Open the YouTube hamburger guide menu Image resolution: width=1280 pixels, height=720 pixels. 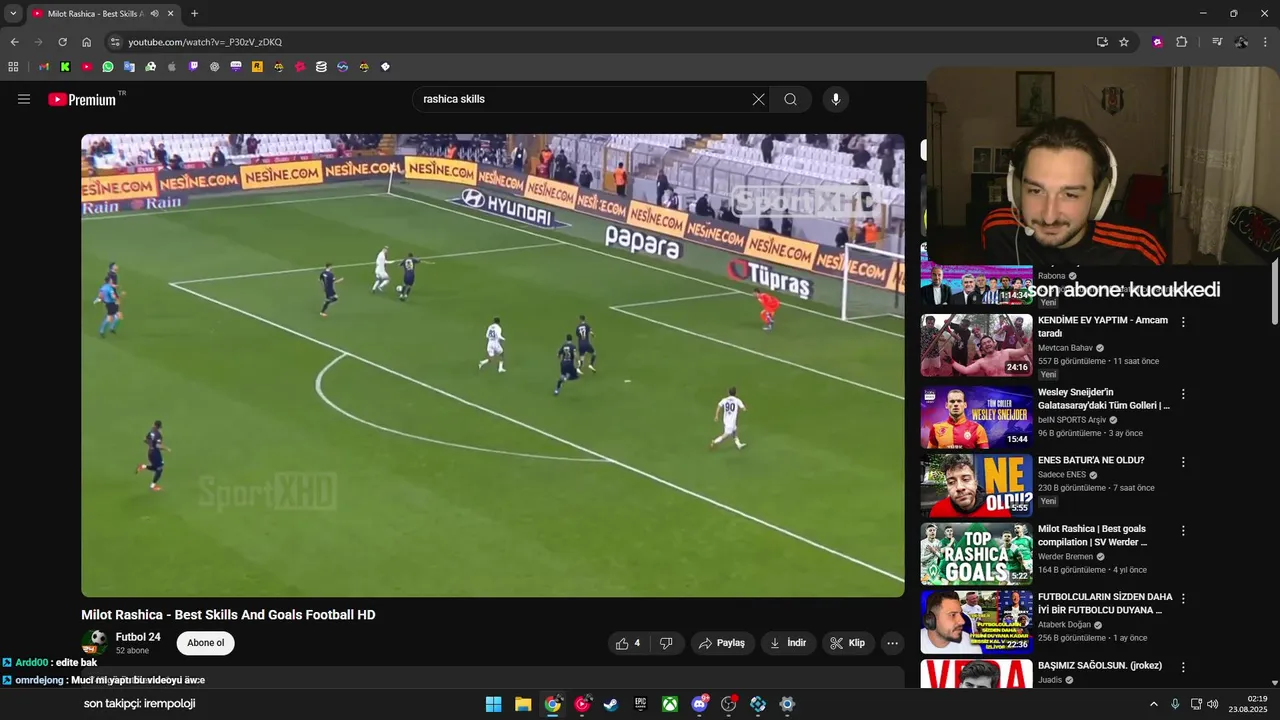(24, 99)
